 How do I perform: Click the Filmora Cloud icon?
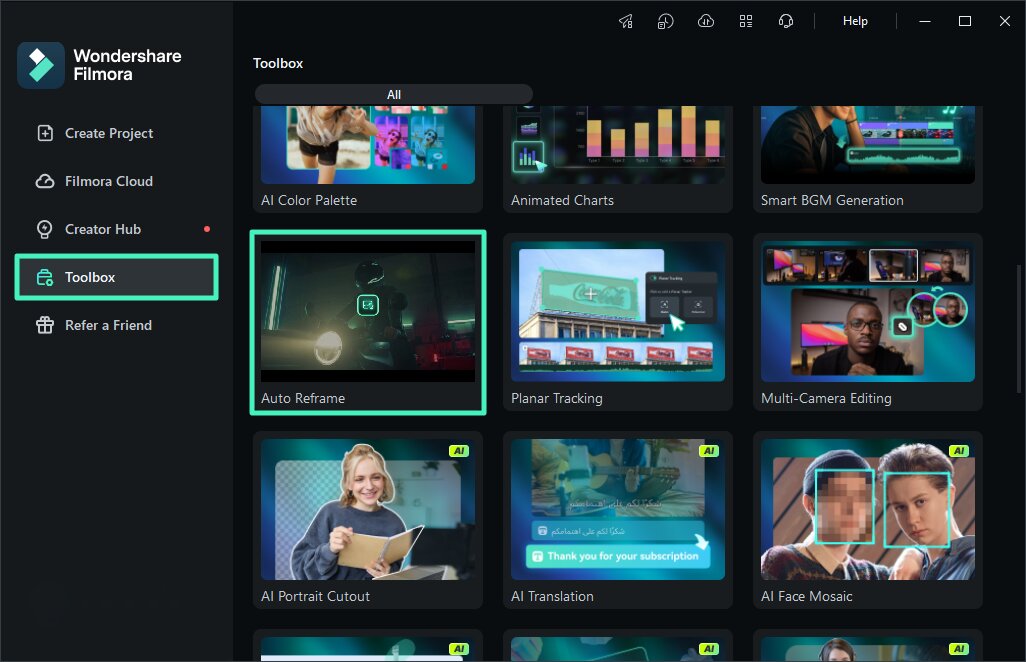click(x=44, y=181)
